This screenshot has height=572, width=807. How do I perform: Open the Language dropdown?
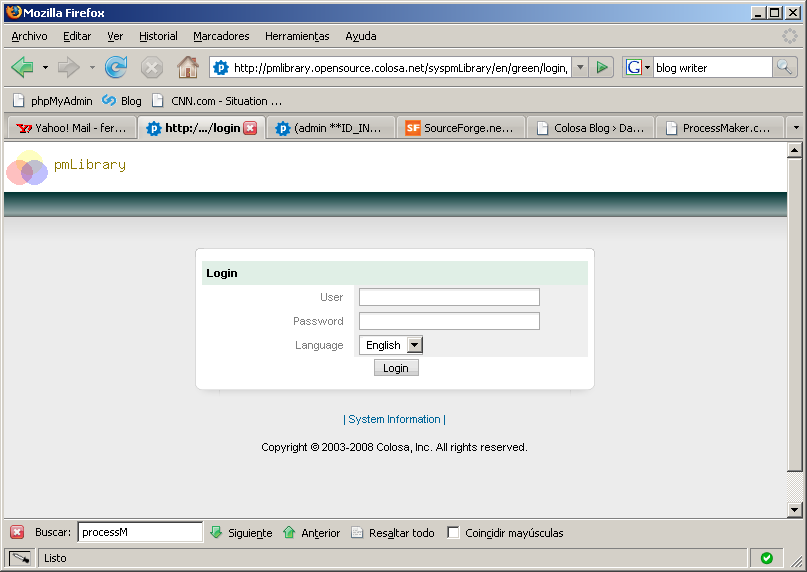click(415, 345)
